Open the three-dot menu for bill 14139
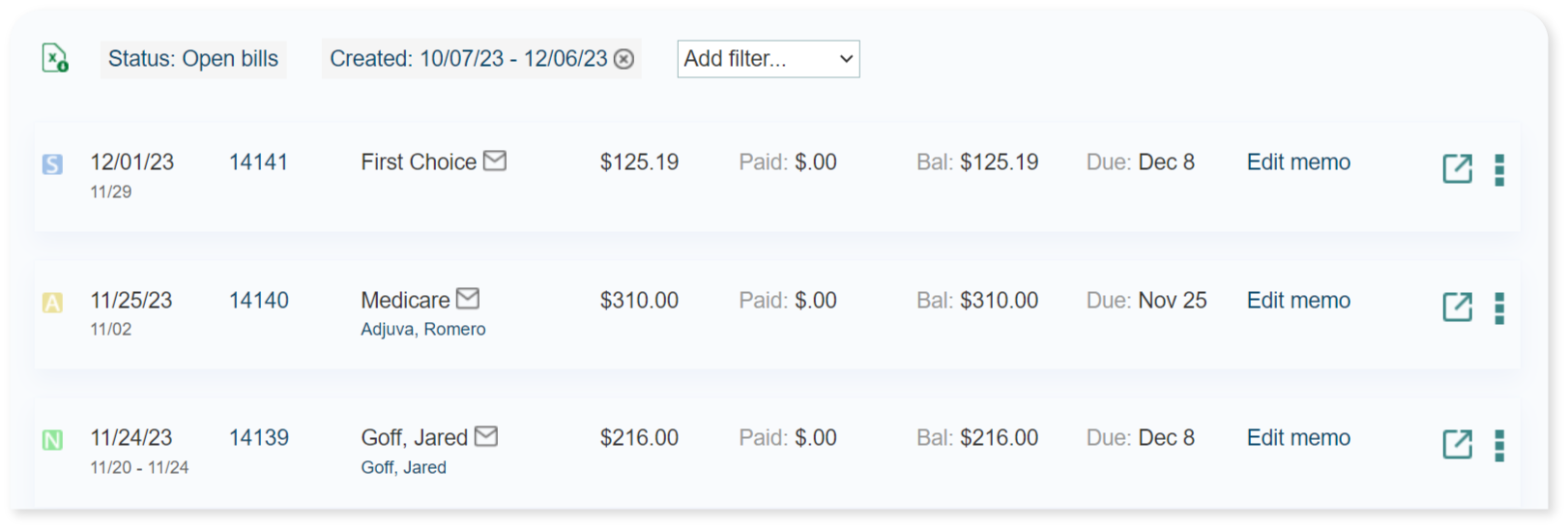 click(1499, 445)
